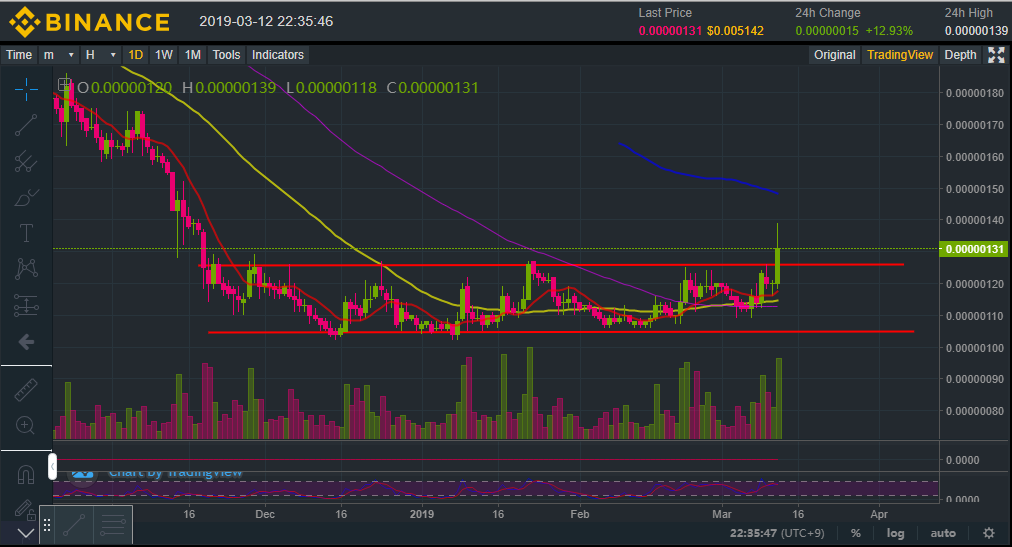The width and height of the screenshot is (1012, 547).
Task: Activate the ruler measure tool
Action: tap(26, 390)
